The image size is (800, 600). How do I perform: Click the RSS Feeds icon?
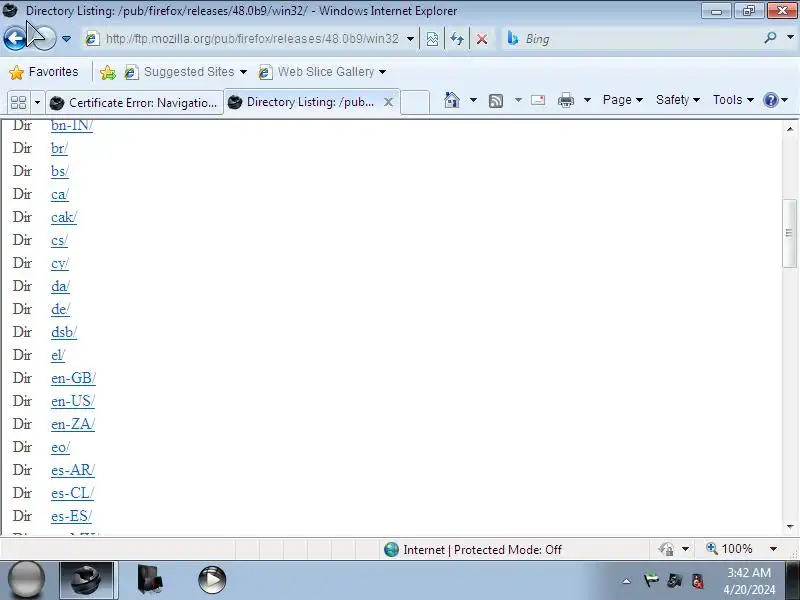click(496, 101)
